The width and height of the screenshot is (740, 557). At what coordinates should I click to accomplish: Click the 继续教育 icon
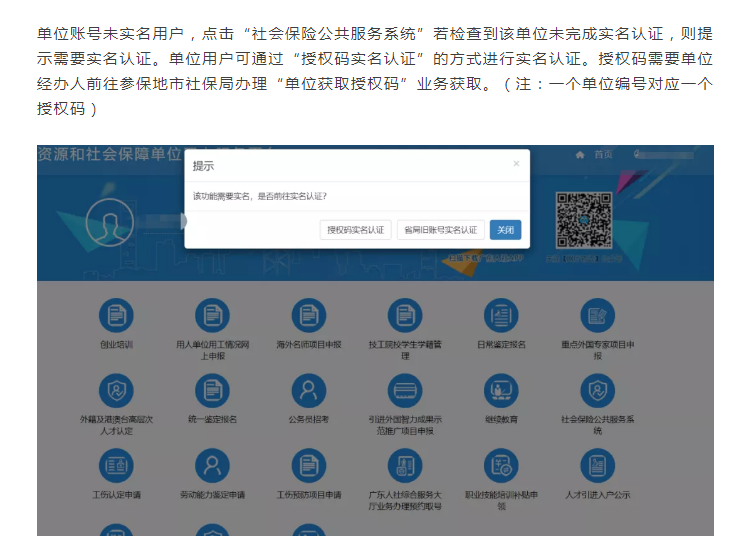501,391
